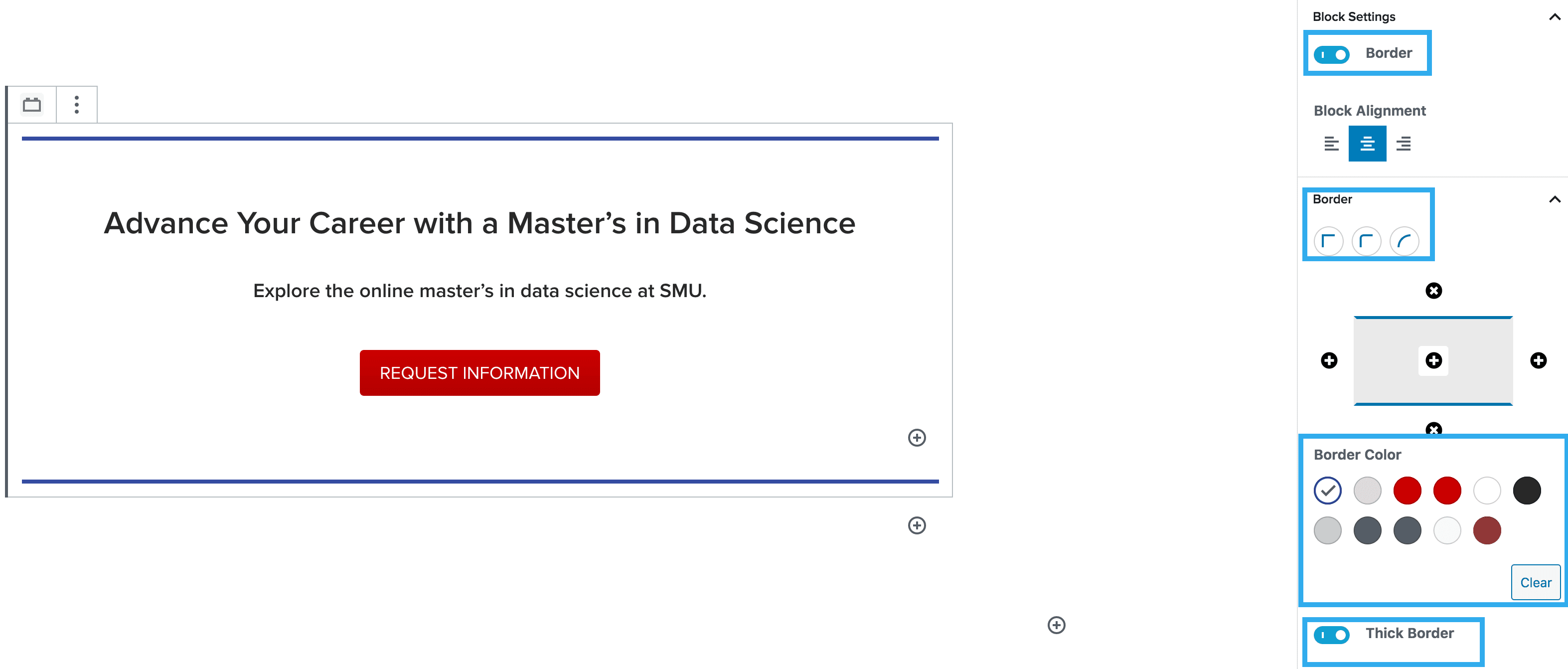
Task: Choose the black border color swatch
Action: coord(1527,491)
